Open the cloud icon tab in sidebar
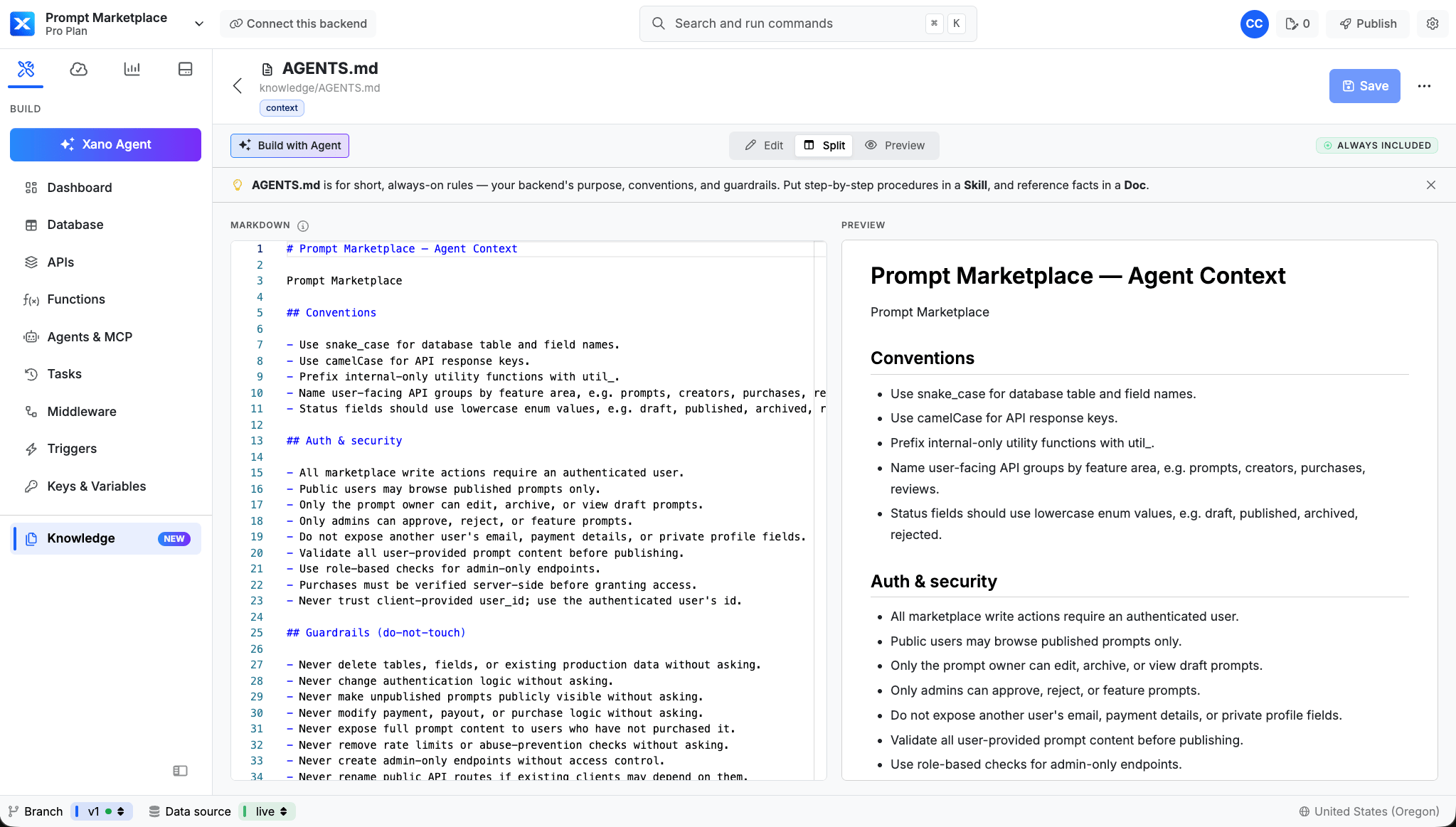1456x827 pixels. coord(79,69)
